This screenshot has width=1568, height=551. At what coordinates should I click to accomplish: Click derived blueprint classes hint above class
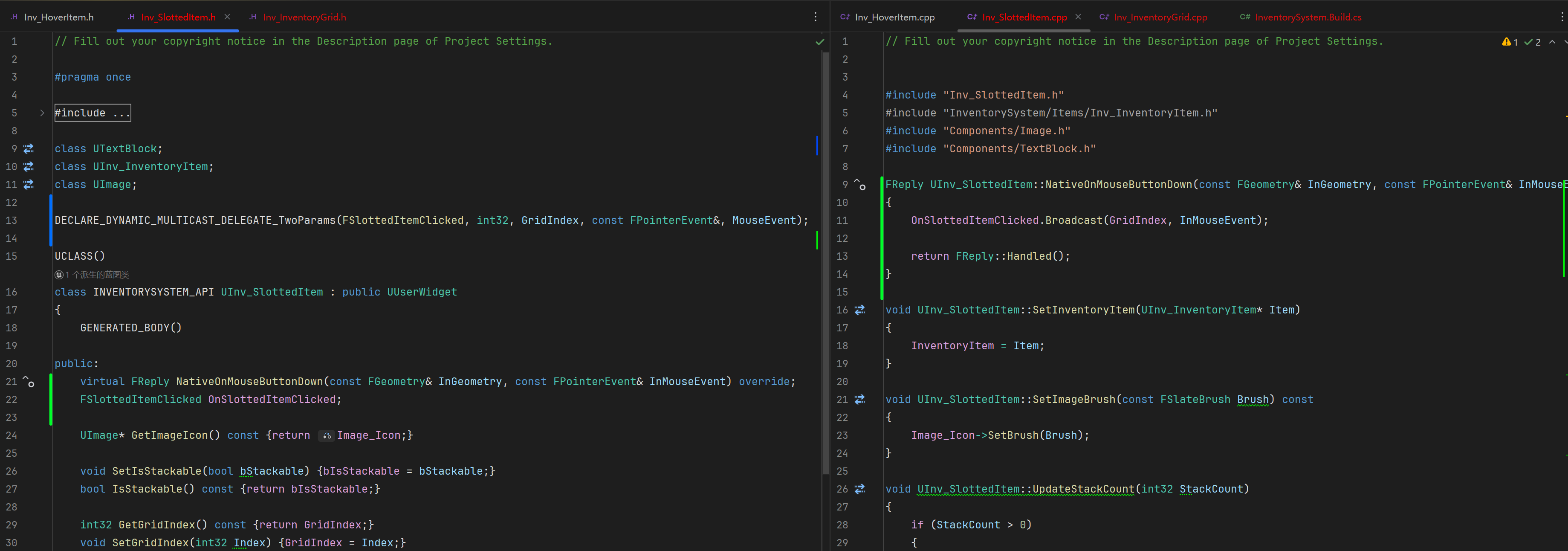pos(93,275)
